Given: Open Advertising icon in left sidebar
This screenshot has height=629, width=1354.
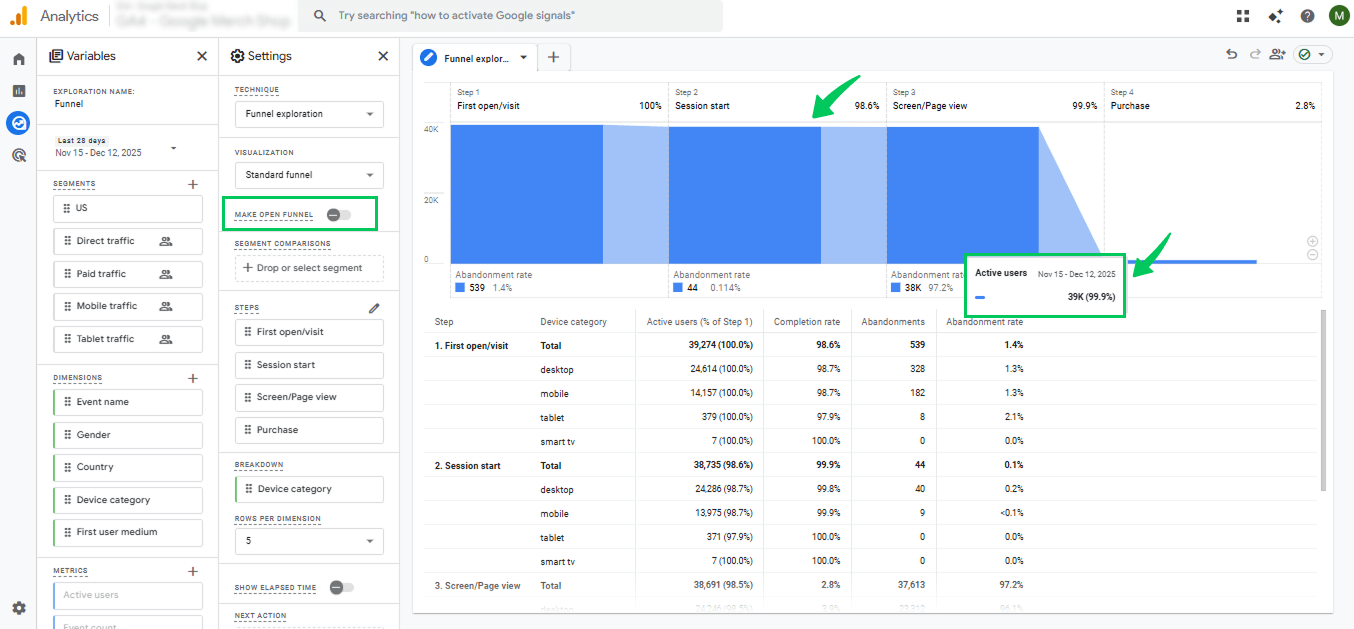Looking at the screenshot, I should 18,155.
